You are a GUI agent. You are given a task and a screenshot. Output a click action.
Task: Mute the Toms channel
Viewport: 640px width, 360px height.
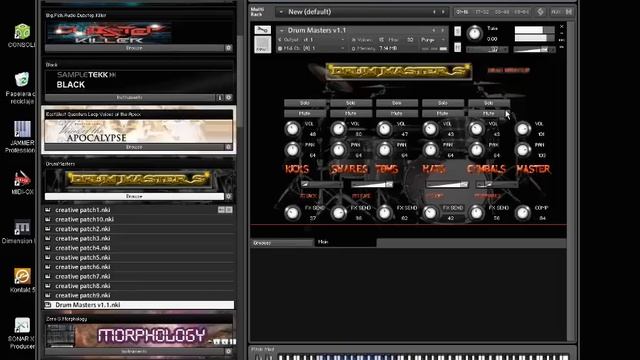(397, 113)
